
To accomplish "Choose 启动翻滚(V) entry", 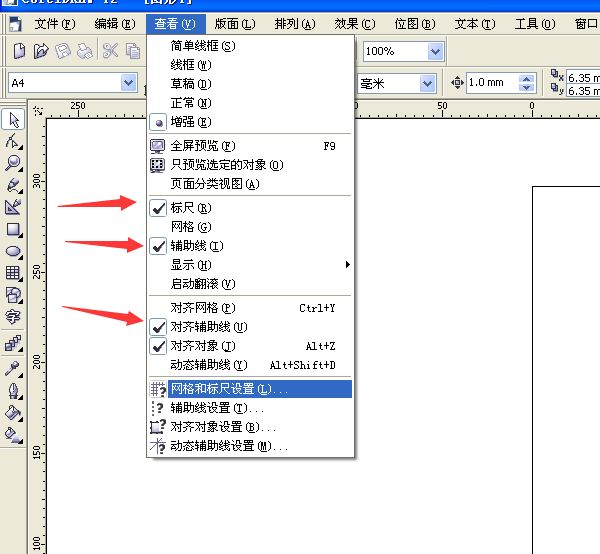I will (x=250, y=284).
